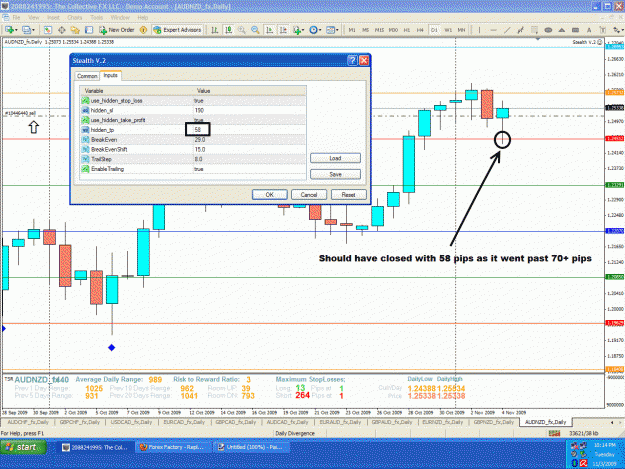Open the Tools menu

click(96, 18)
